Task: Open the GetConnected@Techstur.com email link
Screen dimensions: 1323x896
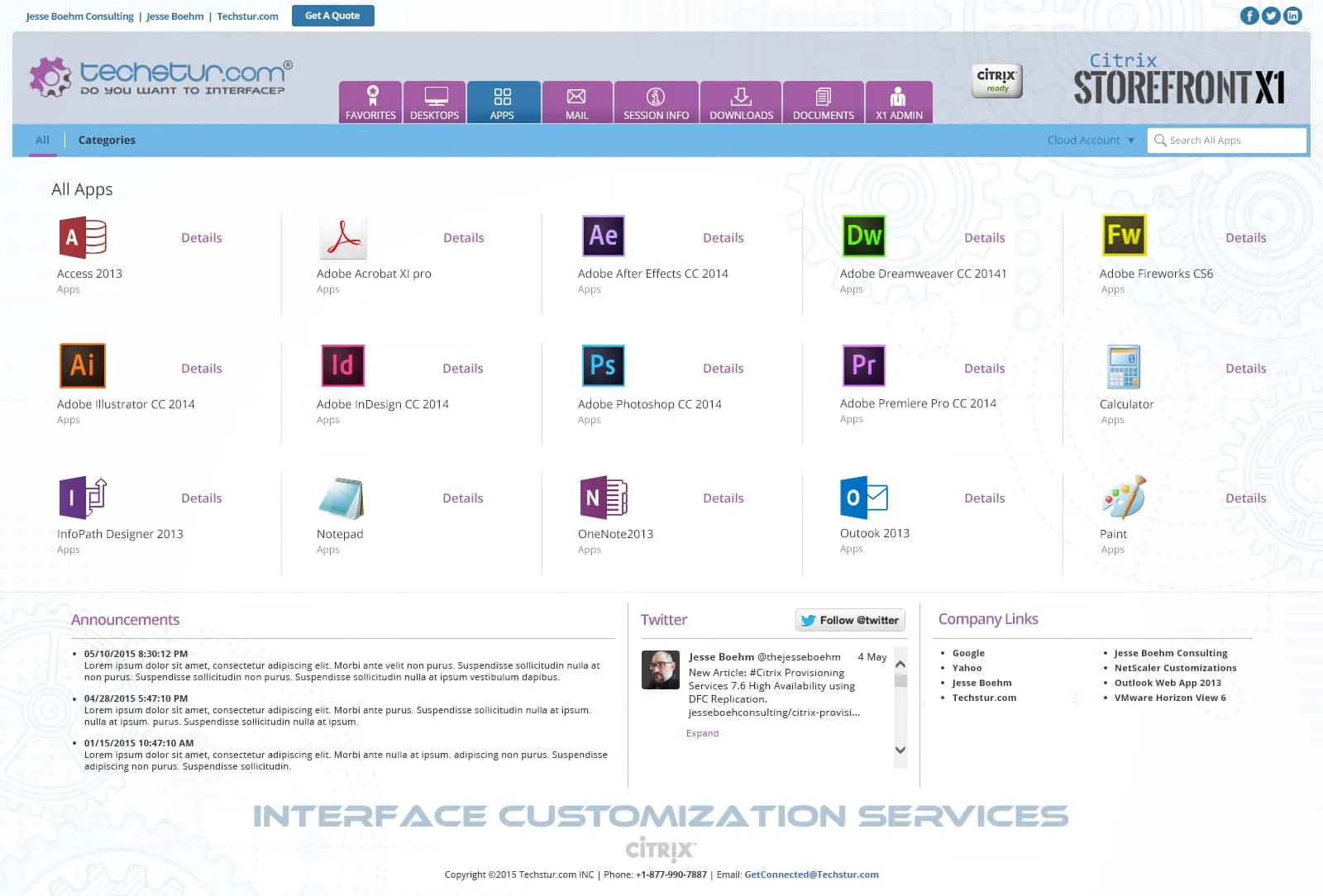Action: pos(811,875)
